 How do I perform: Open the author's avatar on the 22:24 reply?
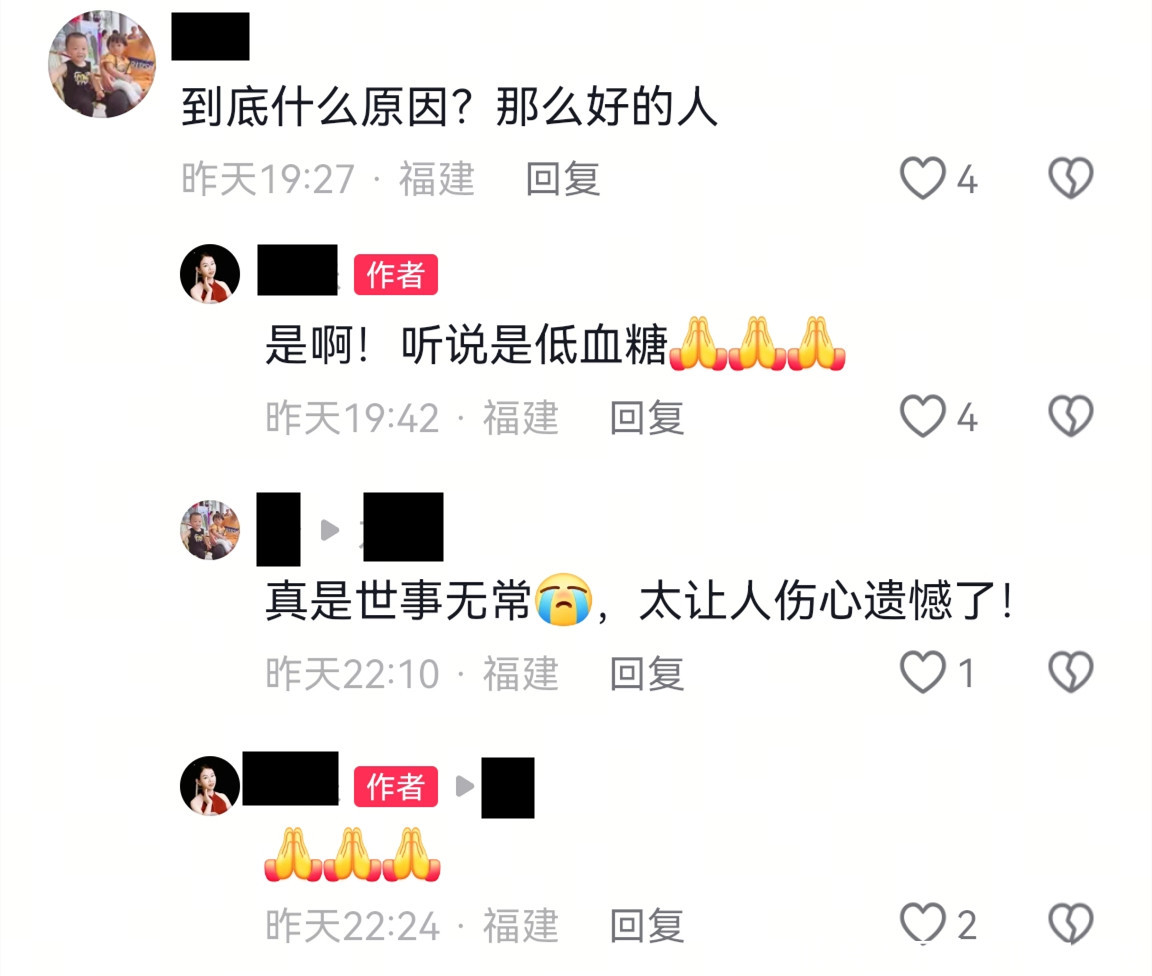(x=210, y=786)
